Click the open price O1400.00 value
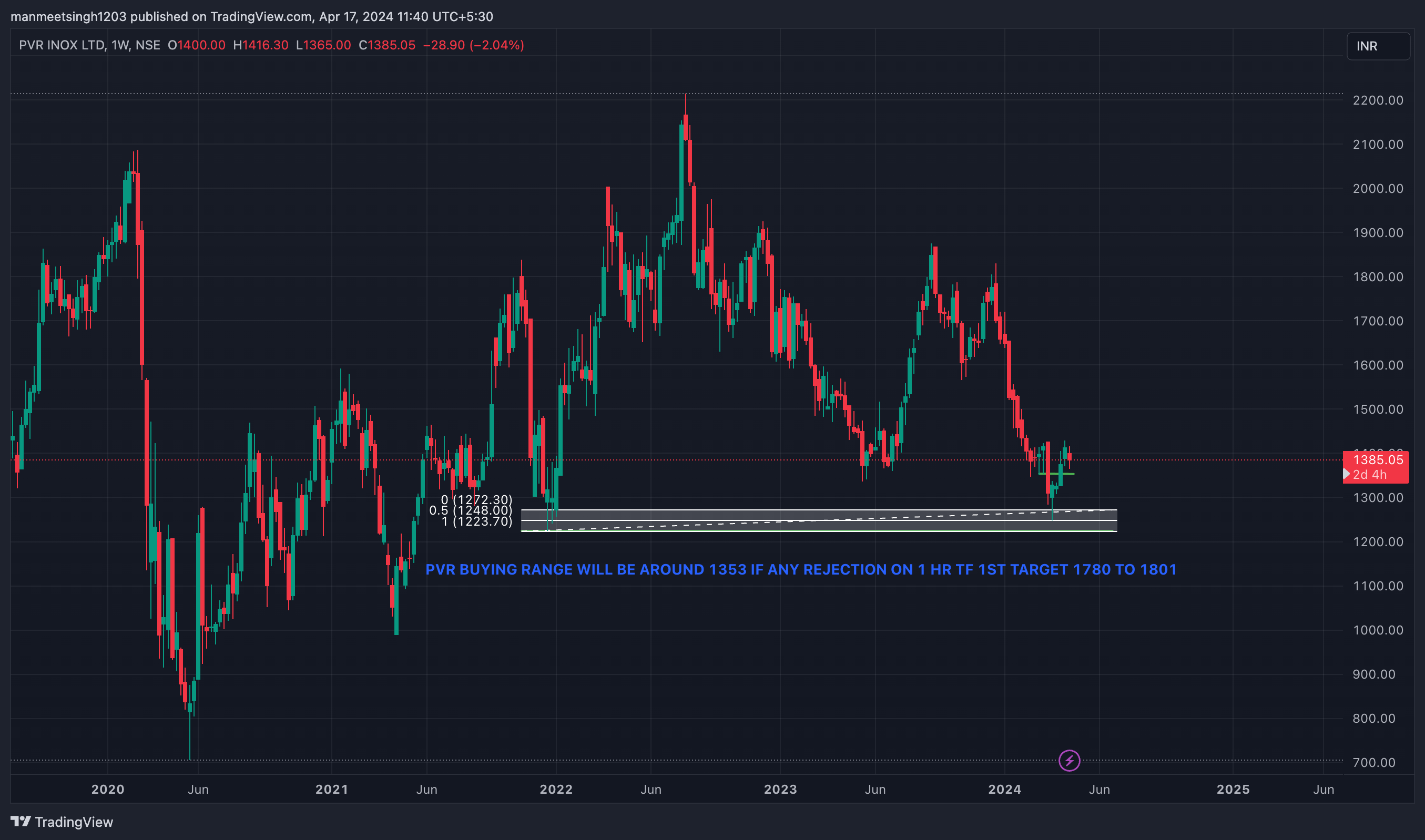1425x840 pixels. [x=197, y=45]
